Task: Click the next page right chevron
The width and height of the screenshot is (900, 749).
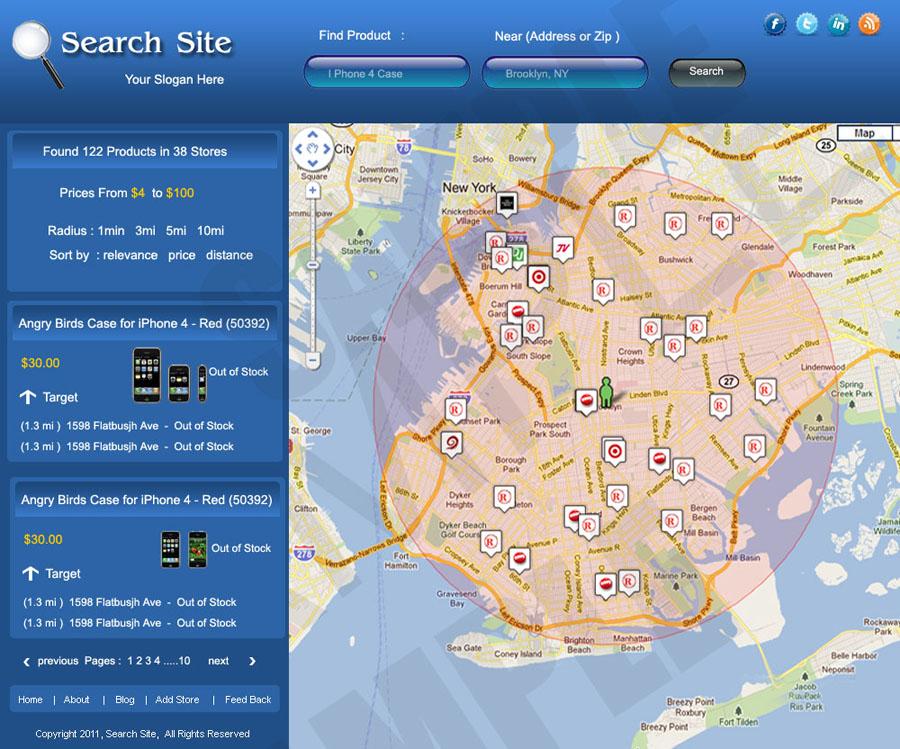Action: tap(252, 661)
